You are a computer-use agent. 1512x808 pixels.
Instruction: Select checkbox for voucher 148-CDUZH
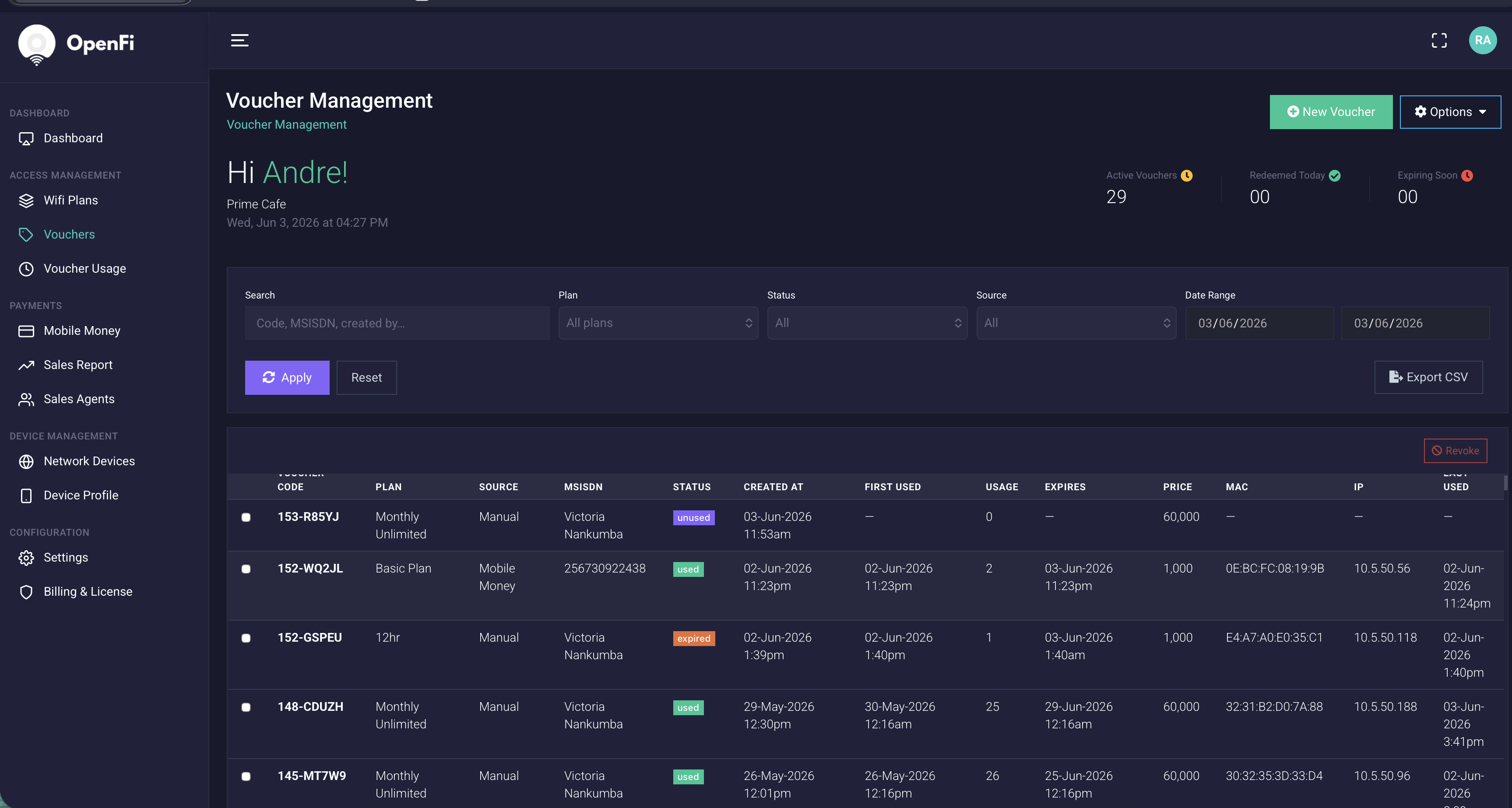246,707
